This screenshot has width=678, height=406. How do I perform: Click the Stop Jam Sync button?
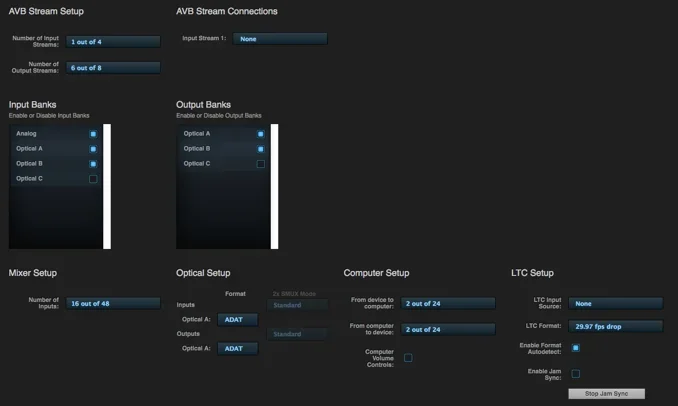click(606, 394)
